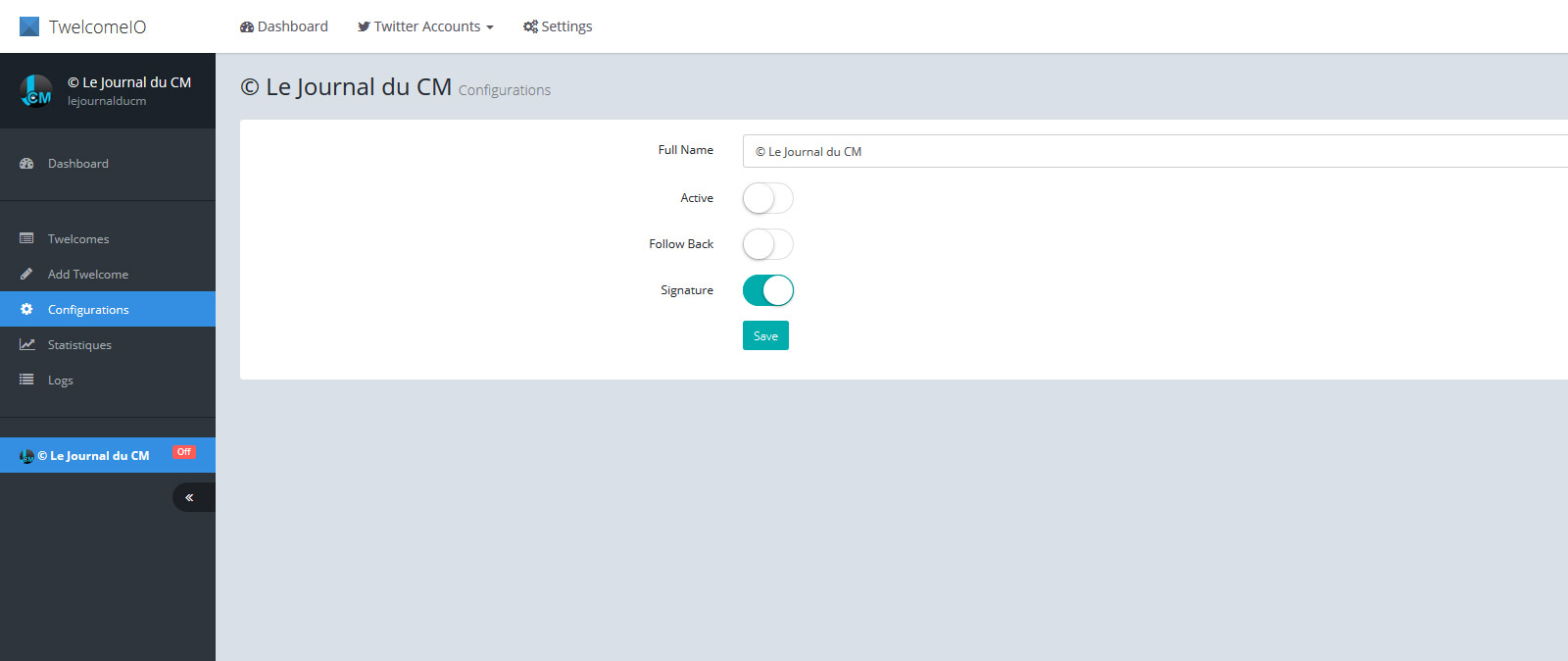Open sidebar profile name Le Journal du CM
This screenshot has width=1568, height=661.
129,82
